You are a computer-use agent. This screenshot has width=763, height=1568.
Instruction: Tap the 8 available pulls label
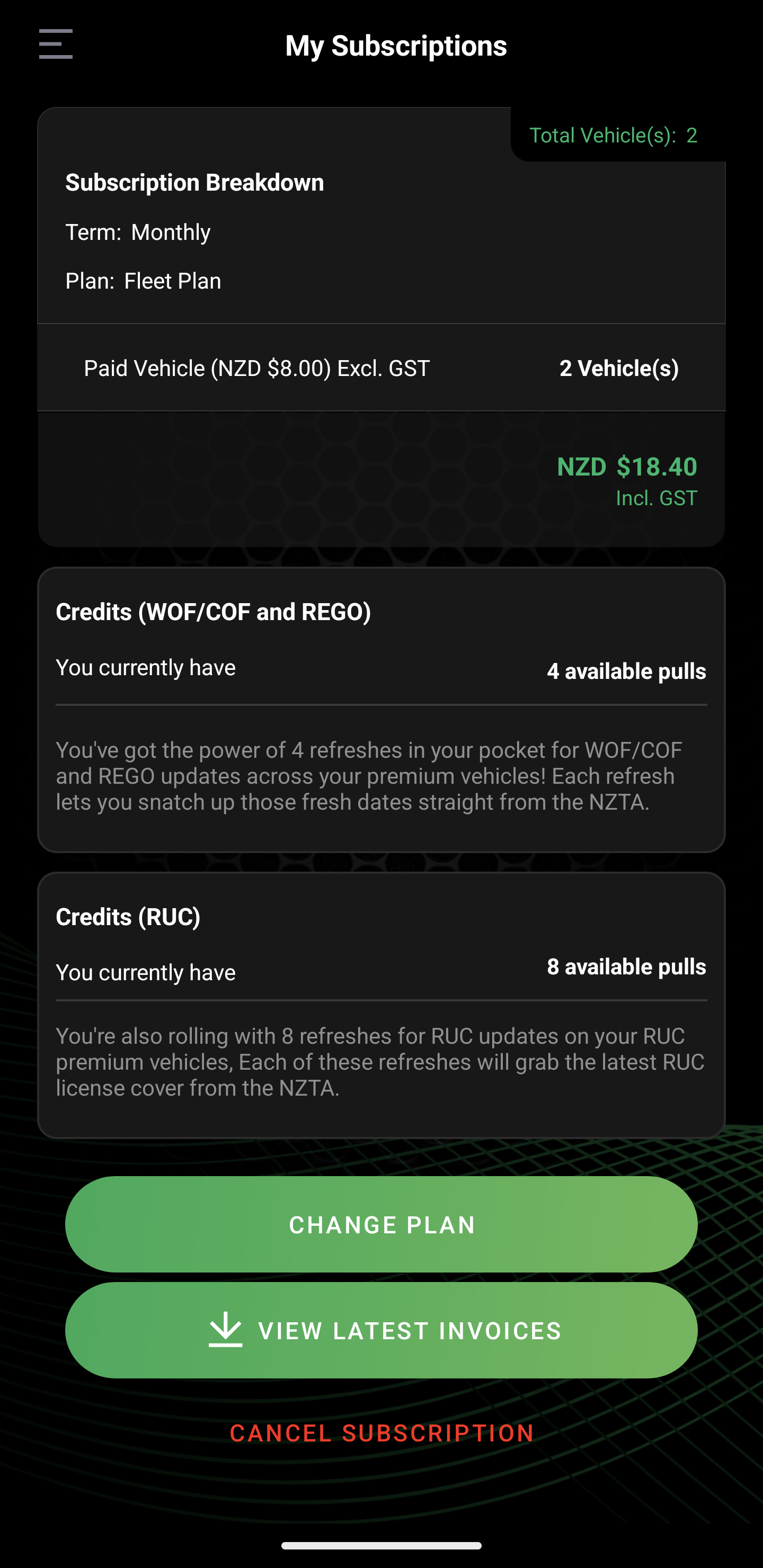626,966
